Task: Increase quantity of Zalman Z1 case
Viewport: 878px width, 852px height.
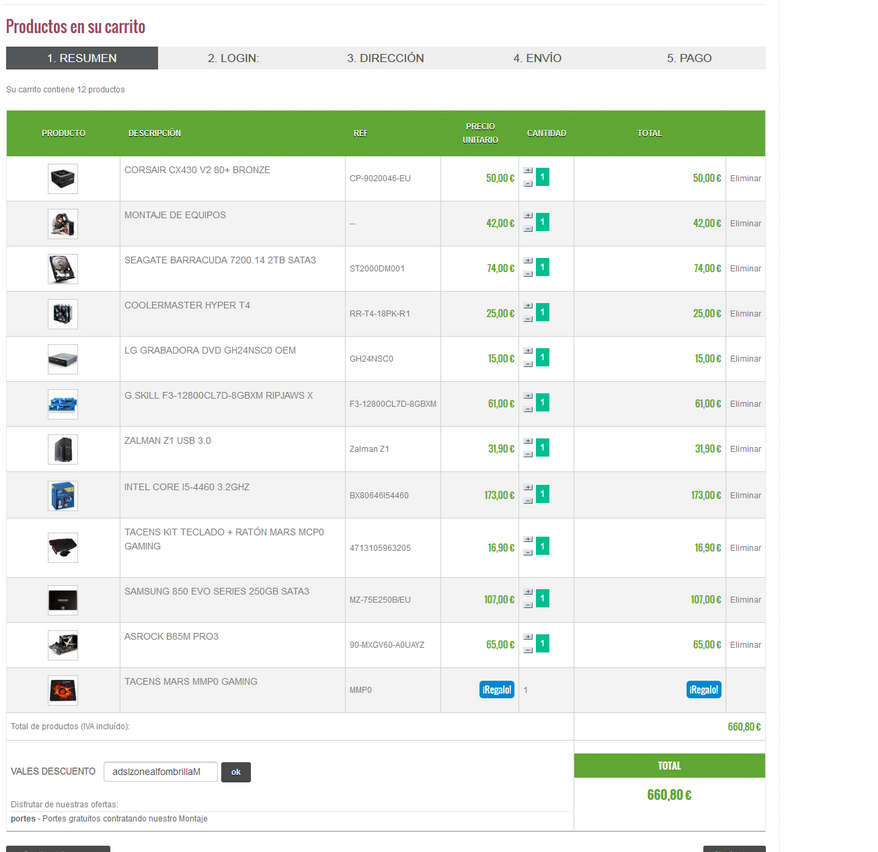Action: [x=528, y=442]
